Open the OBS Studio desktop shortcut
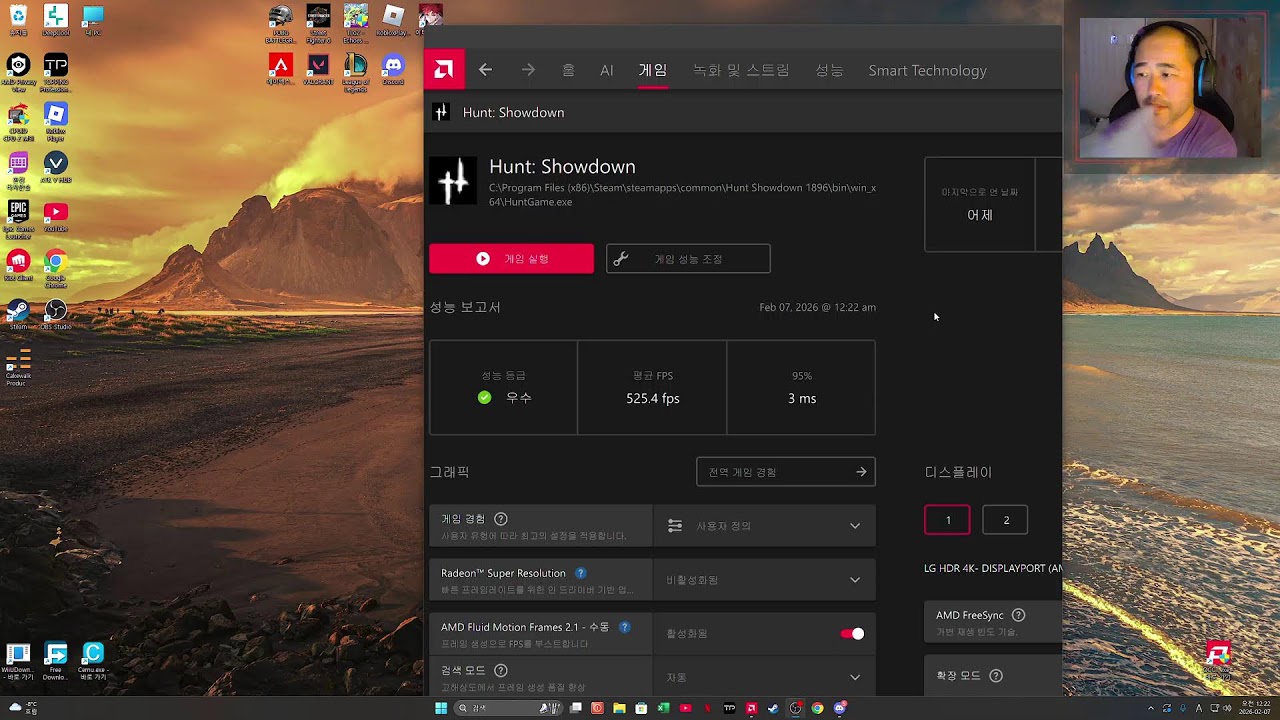 [55, 315]
